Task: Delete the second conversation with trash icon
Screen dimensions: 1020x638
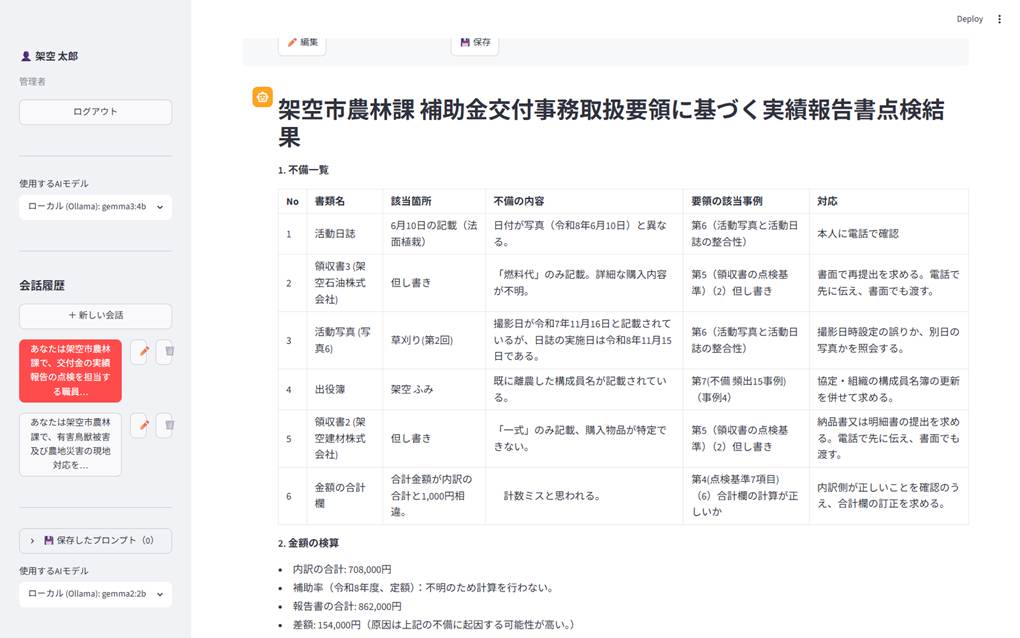Action: click(168, 425)
